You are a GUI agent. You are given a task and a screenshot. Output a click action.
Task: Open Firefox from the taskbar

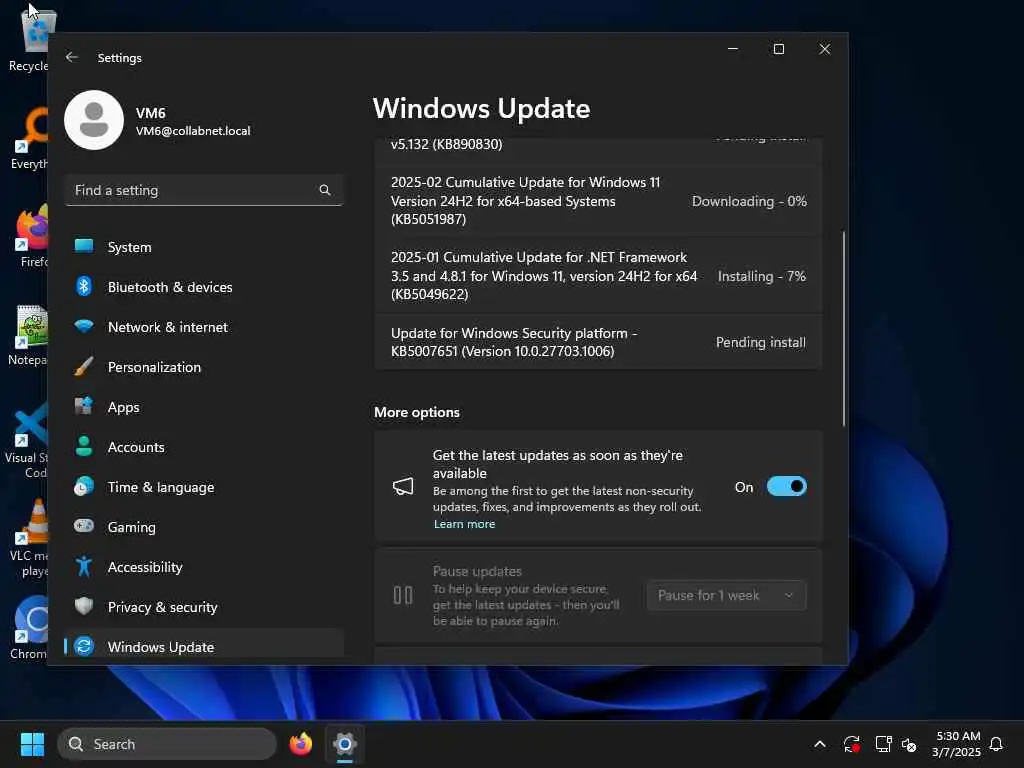(x=300, y=744)
